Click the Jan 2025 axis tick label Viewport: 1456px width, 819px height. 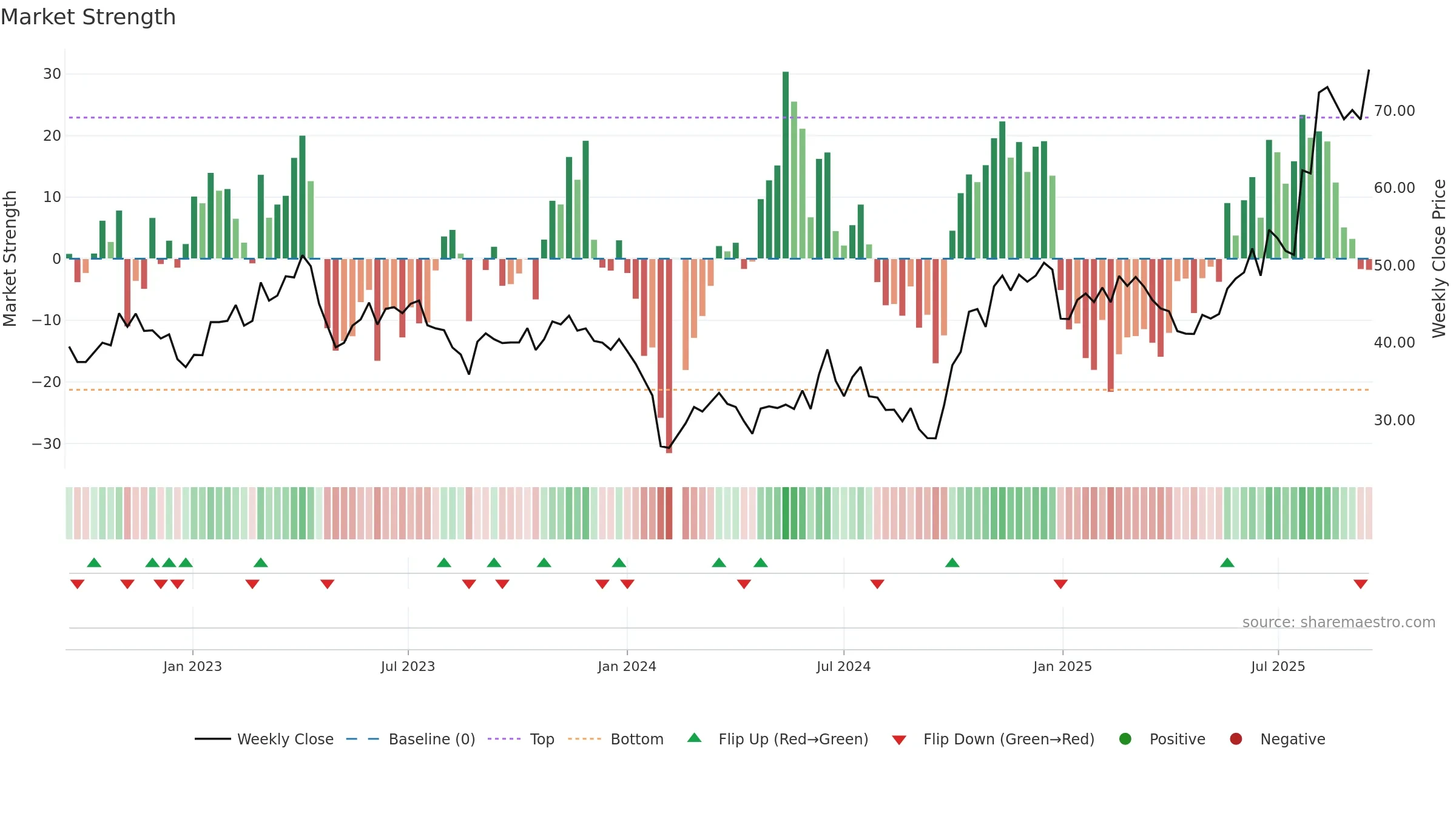[1062, 666]
